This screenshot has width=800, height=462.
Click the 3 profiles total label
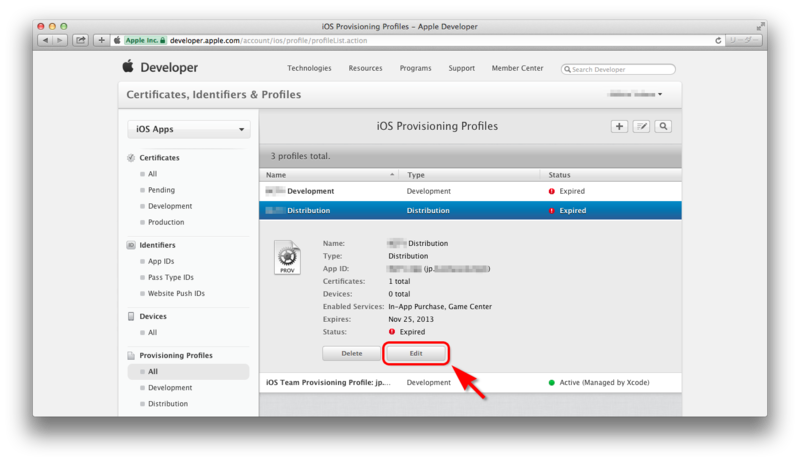pyautogui.click(x=300, y=156)
